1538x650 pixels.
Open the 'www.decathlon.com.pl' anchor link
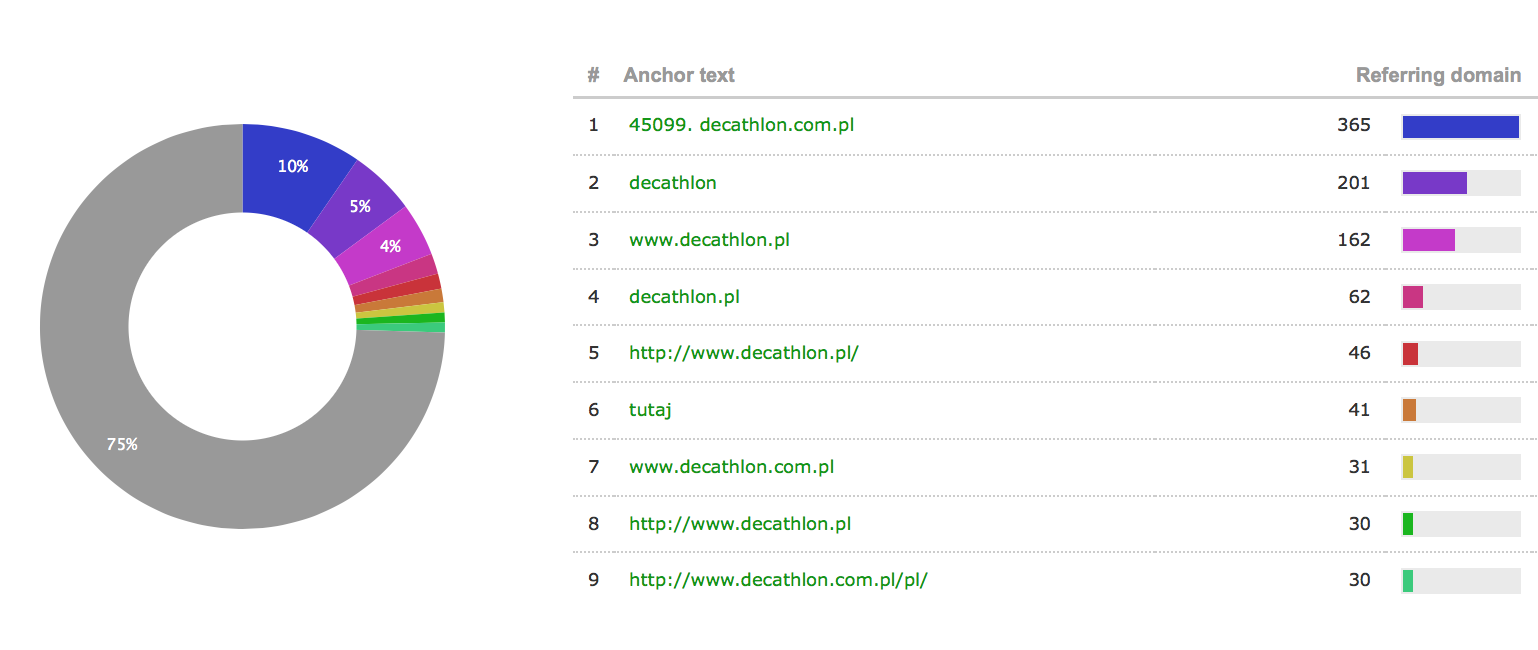pyautogui.click(x=731, y=467)
